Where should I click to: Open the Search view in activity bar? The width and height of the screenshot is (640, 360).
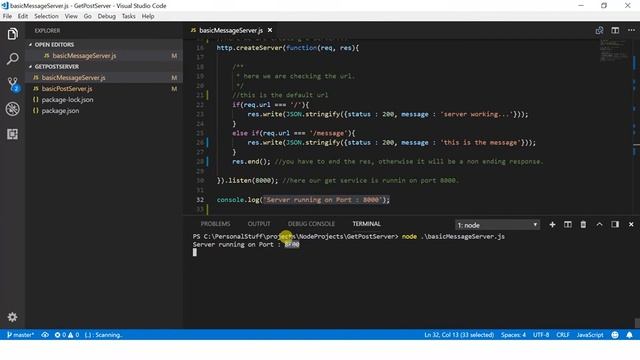click(x=12, y=59)
